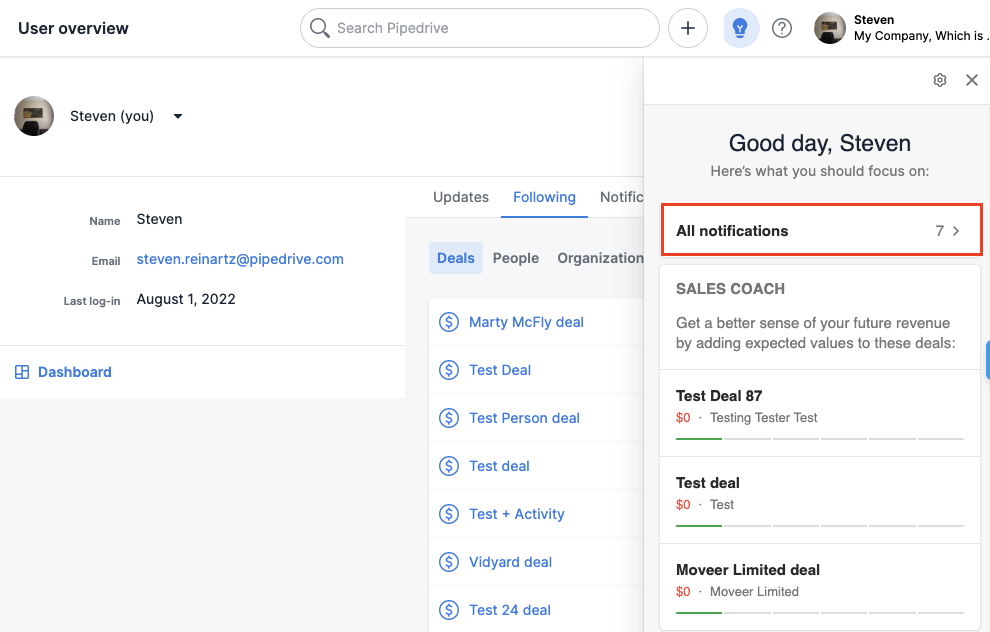Open the Sales Assistant lightbulb icon

point(740,28)
